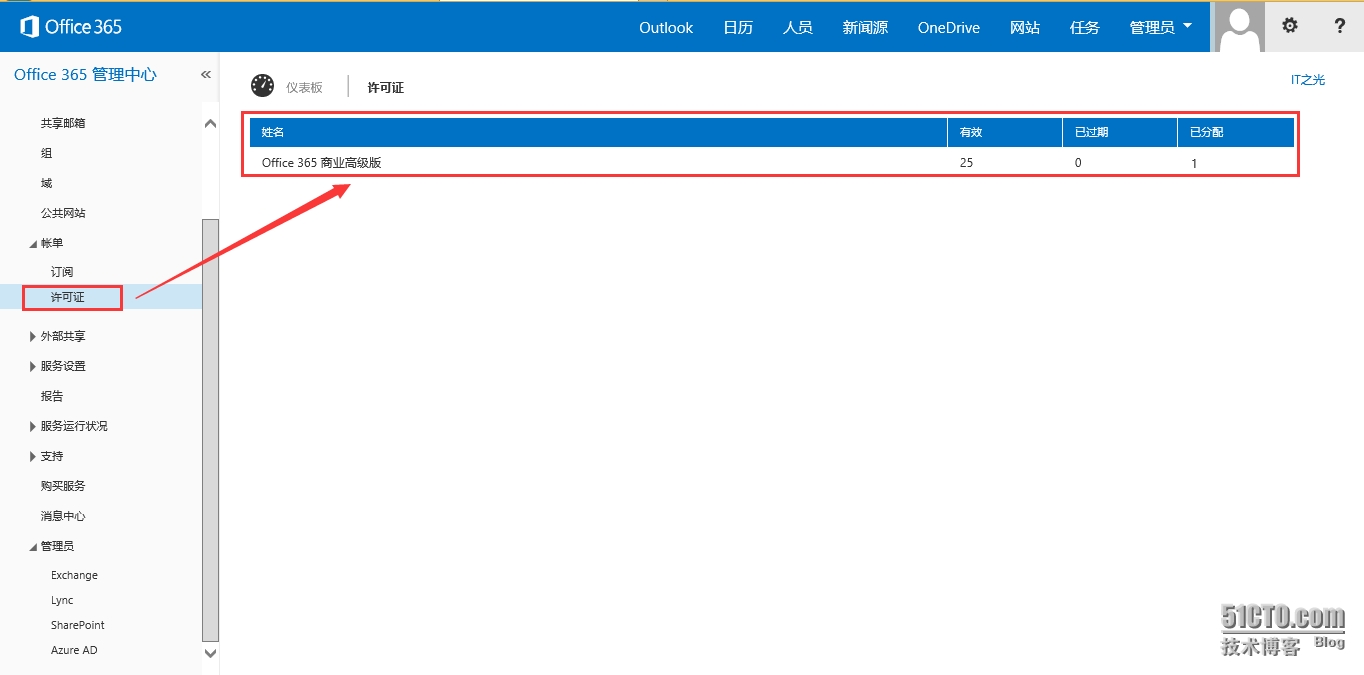The height and width of the screenshot is (675, 1364).
Task: Open the user profile avatar
Action: [x=1238, y=27]
